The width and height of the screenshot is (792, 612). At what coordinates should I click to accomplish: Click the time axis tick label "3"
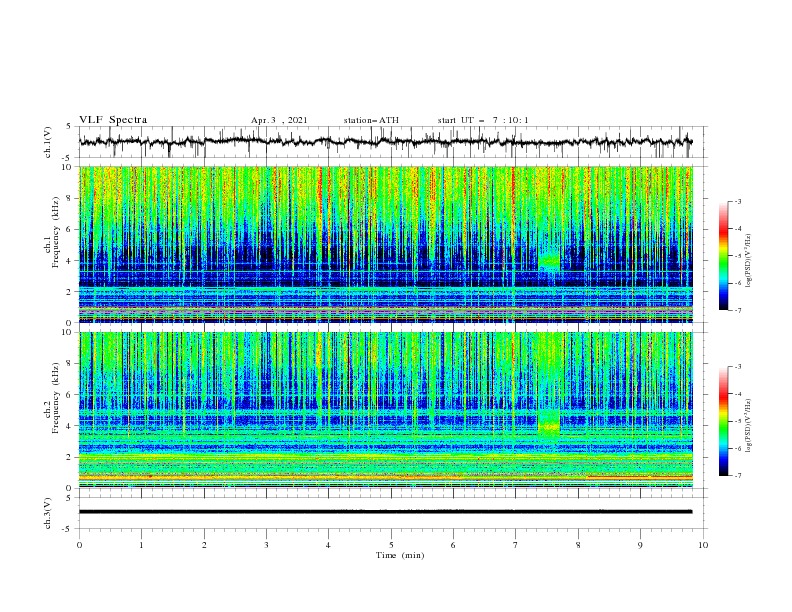point(266,545)
